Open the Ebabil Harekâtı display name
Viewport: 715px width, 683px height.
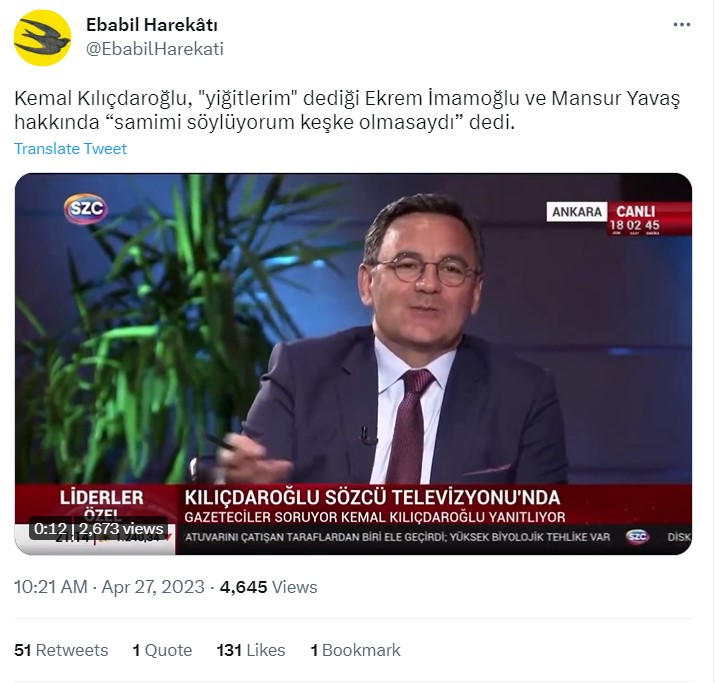[152, 25]
